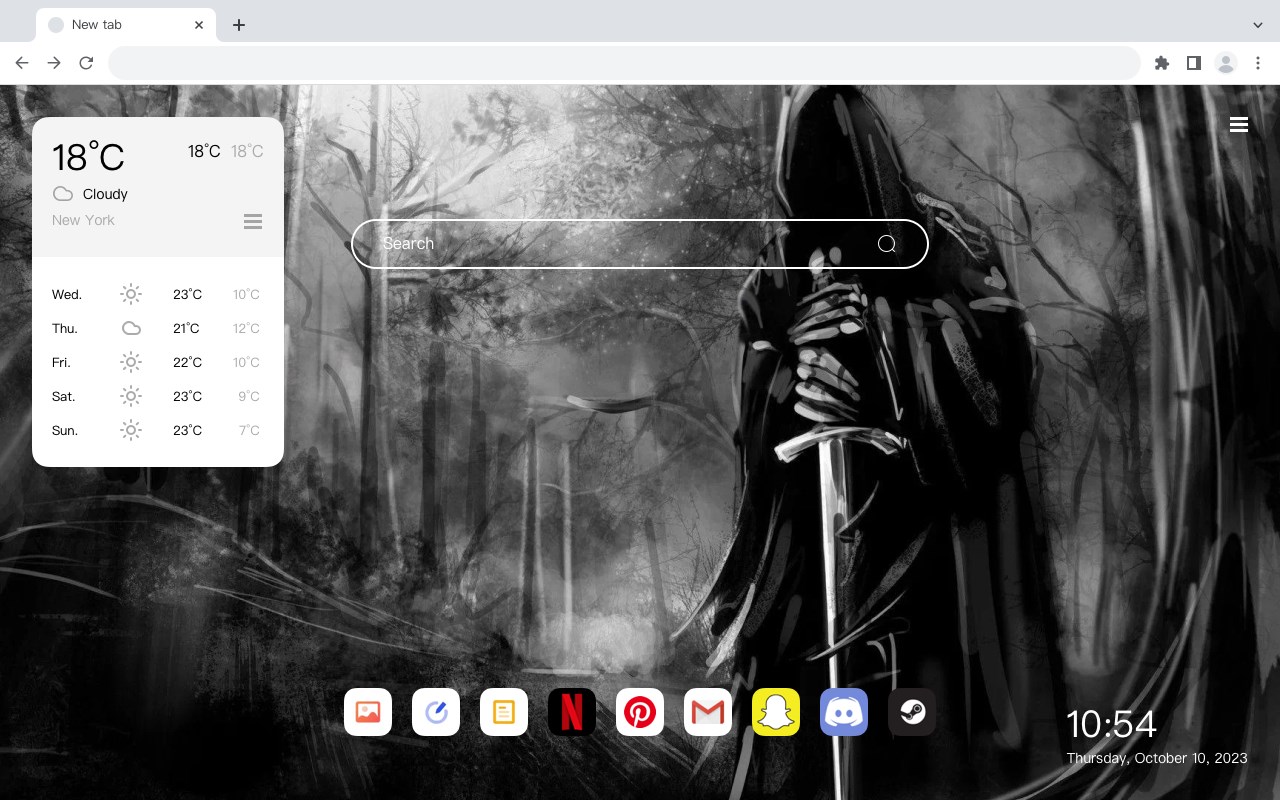1280x800 pixels.
Task: Click the Cloudy condition text
Action: click(x=105, y=194)
